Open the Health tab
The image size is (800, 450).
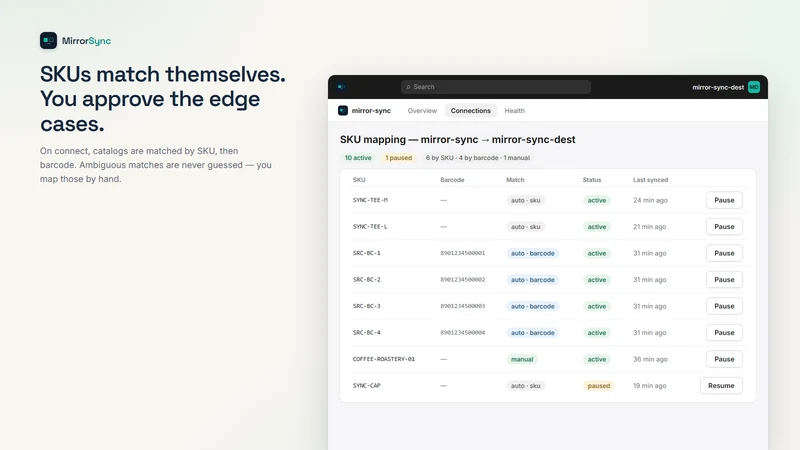[x=514, y=111]
